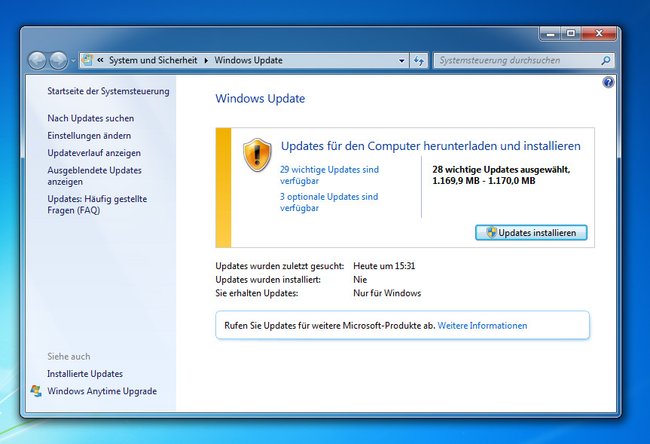Open Updates: Häufig gestellte Fragen (FAQ)
The width and height of the screenshot is (650, 444).
point(97,204)
